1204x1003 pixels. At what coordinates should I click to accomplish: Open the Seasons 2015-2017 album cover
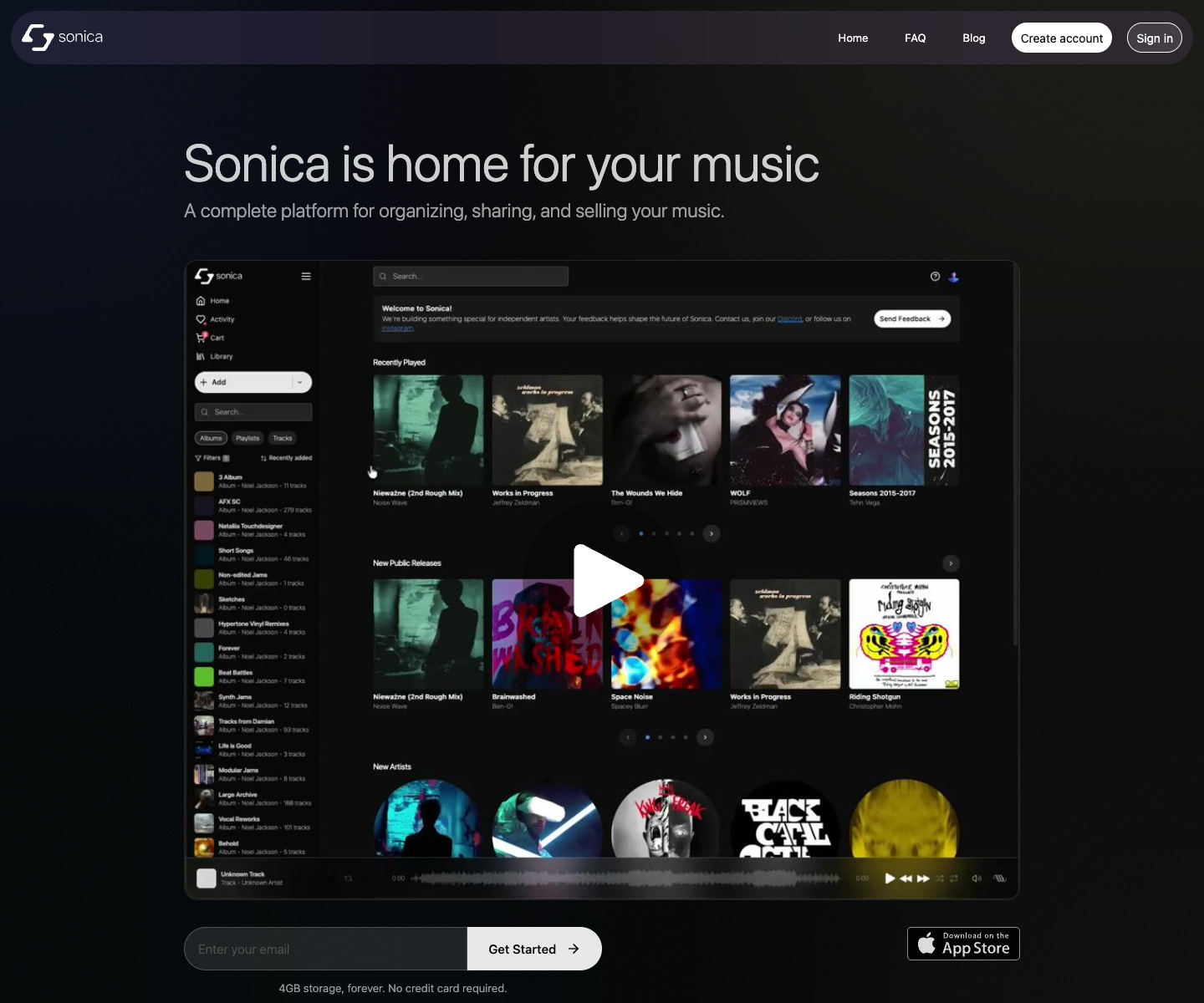(x=904, y=430)
